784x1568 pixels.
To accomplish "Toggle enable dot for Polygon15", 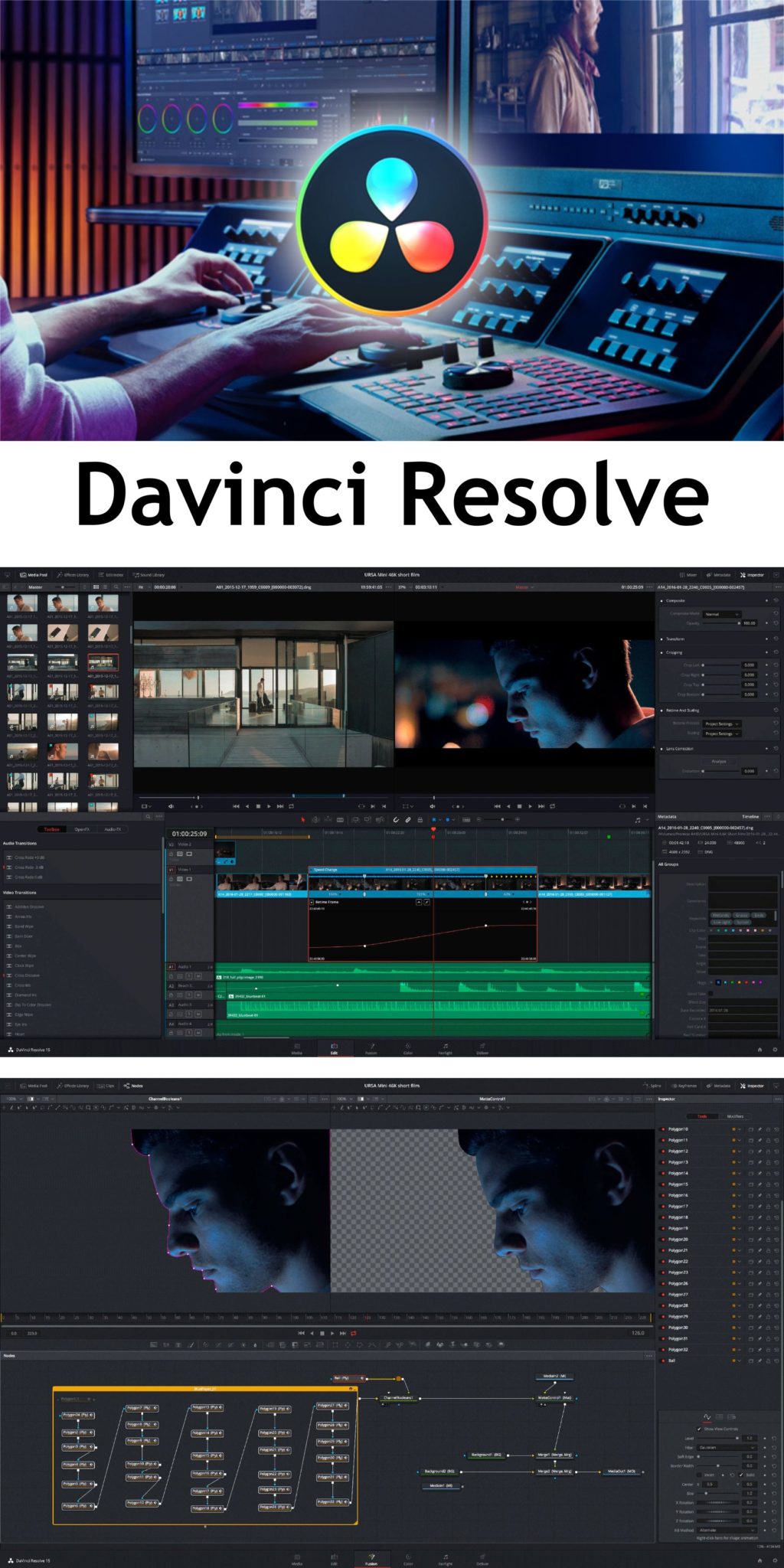I will [x=663, y=1184].
